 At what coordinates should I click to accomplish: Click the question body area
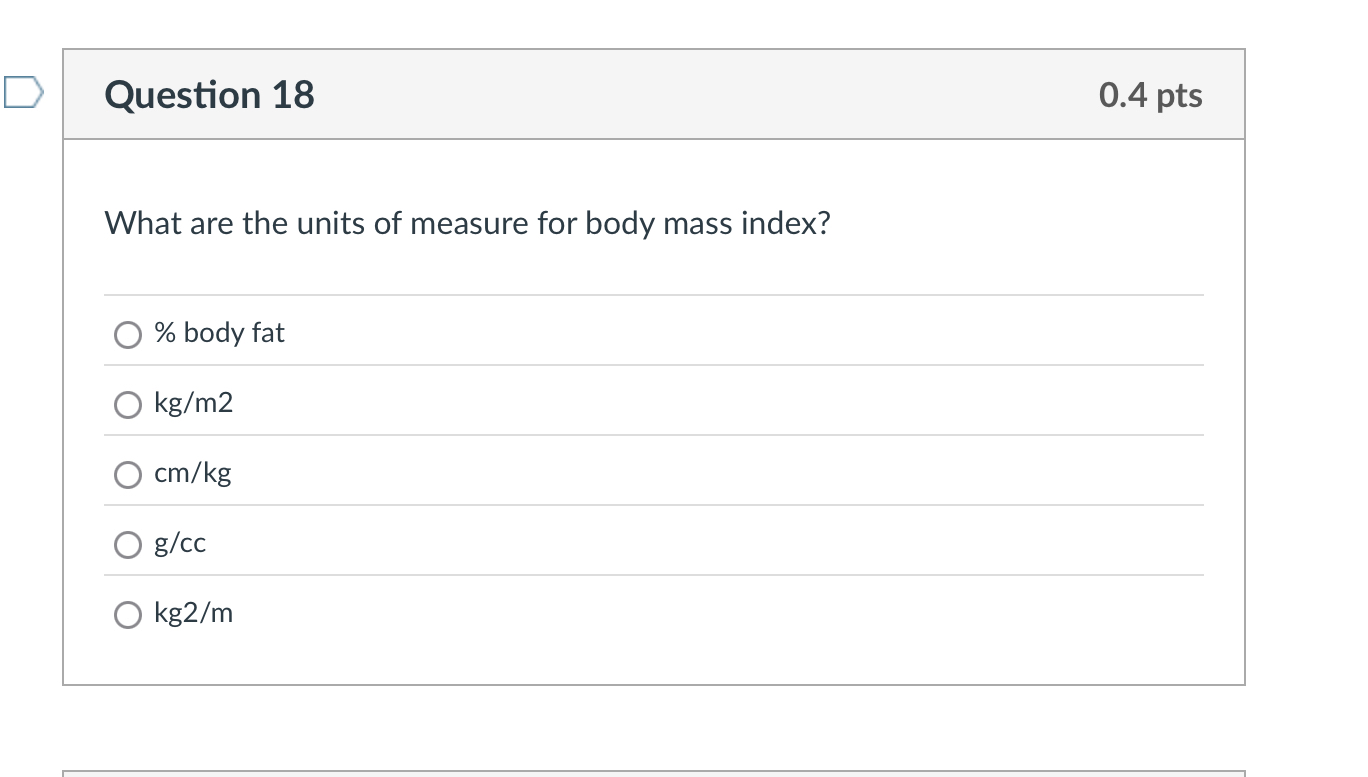click(x=654, y=410)
